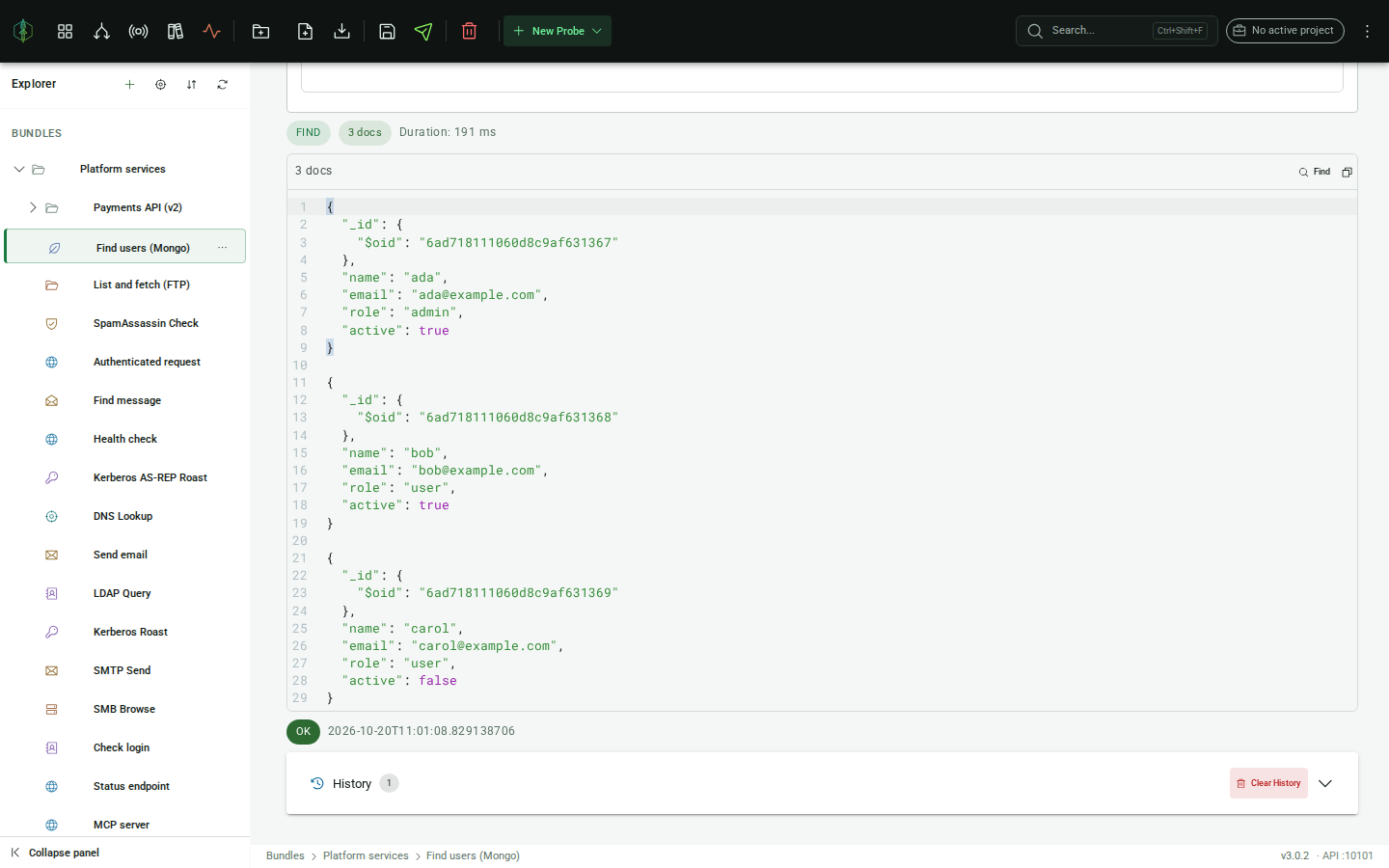Viewport: 1389px width, 868px height.
Task: Refresh the Explorer panel
Action: click(222, 84)
